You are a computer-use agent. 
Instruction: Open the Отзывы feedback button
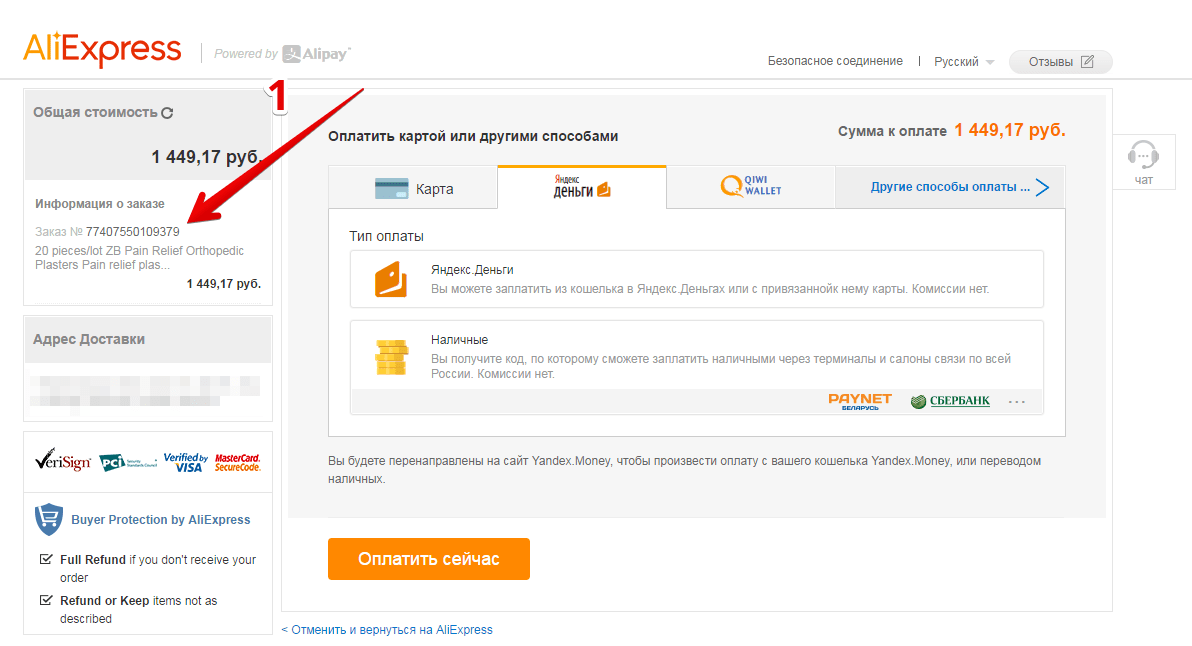[1060, 62]
